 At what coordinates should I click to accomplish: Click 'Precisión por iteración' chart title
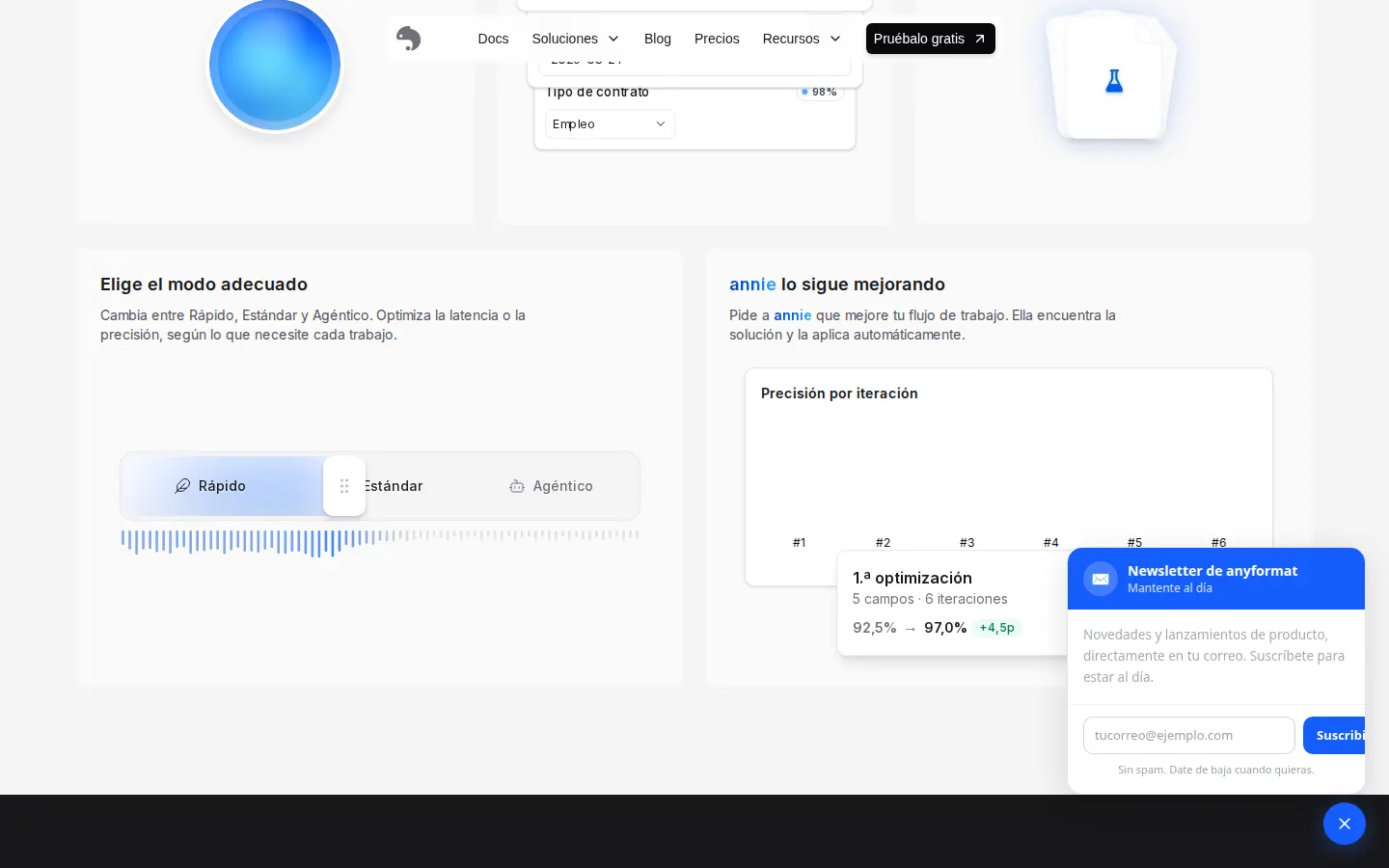839,393
